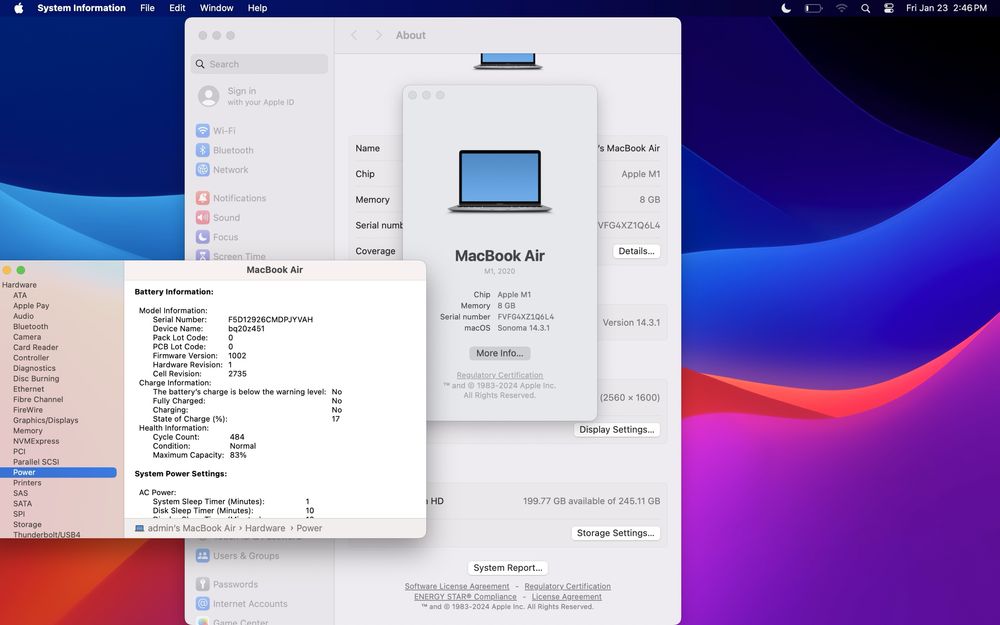This screenshot has width=1000, height=625.
Task: Select Audio in hardware list
Action: (23, 316)
